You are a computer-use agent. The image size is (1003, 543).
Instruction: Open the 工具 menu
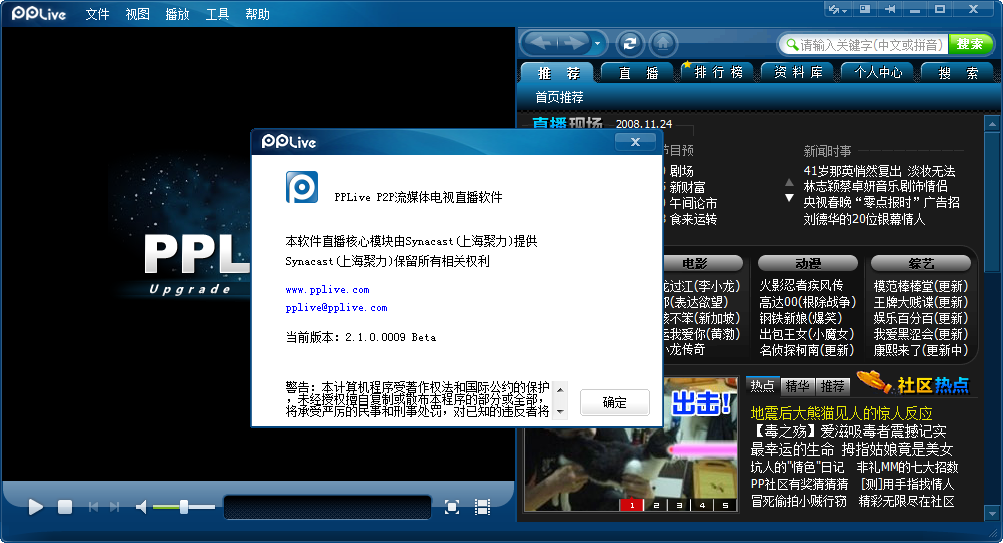pyautogui.click(x=217, y=14)
